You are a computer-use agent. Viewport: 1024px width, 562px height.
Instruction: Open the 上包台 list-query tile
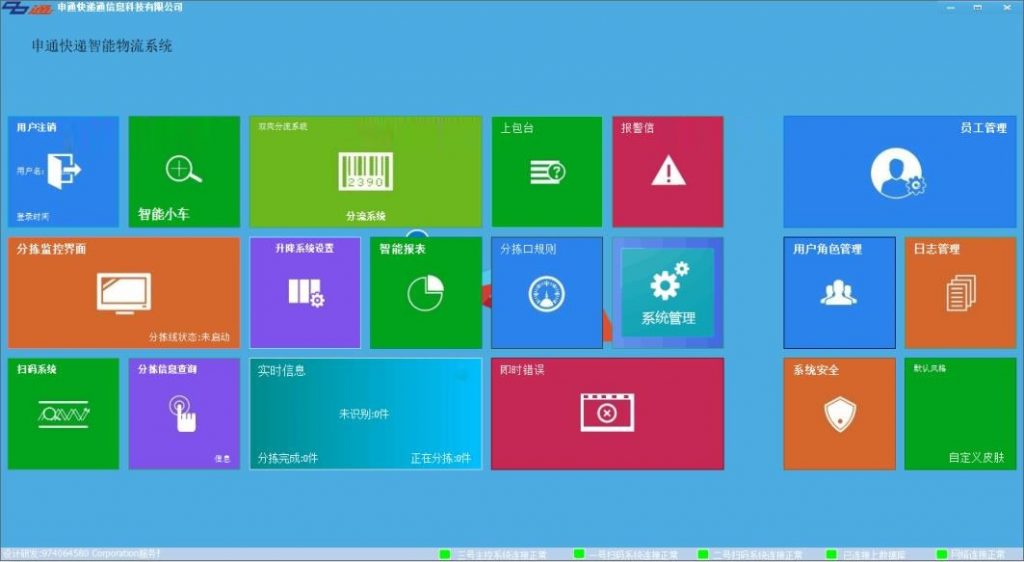click(547, 172)
